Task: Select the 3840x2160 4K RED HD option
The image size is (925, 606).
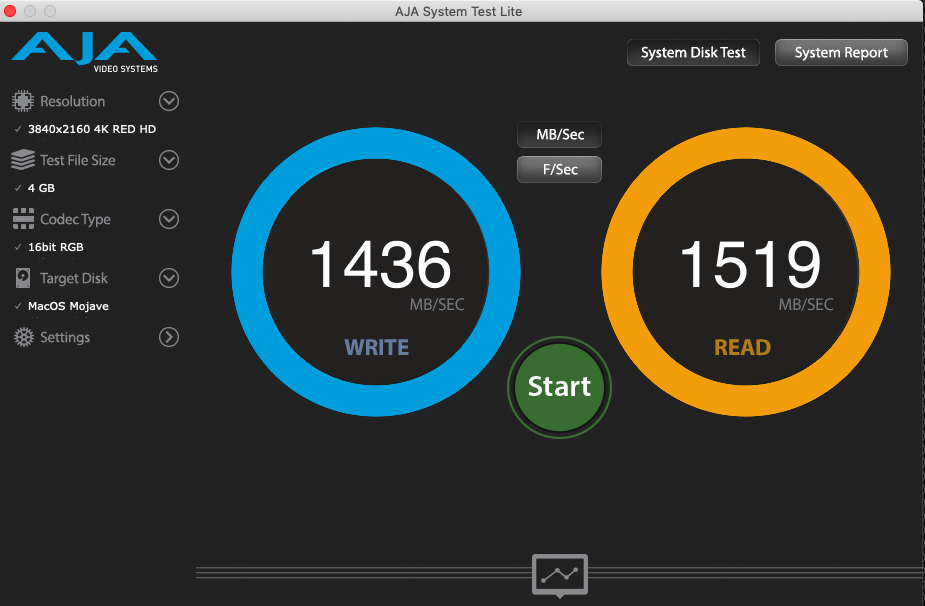Action: [92, 129]
